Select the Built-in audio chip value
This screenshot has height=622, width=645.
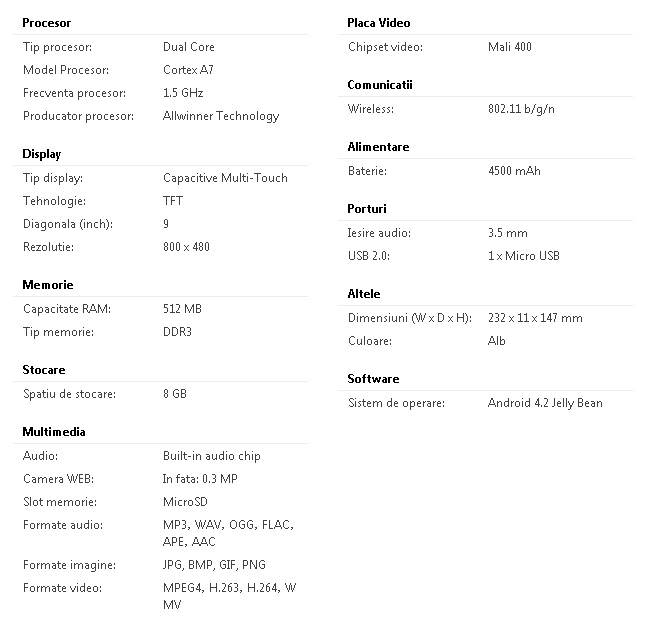(x=211, y=456)
